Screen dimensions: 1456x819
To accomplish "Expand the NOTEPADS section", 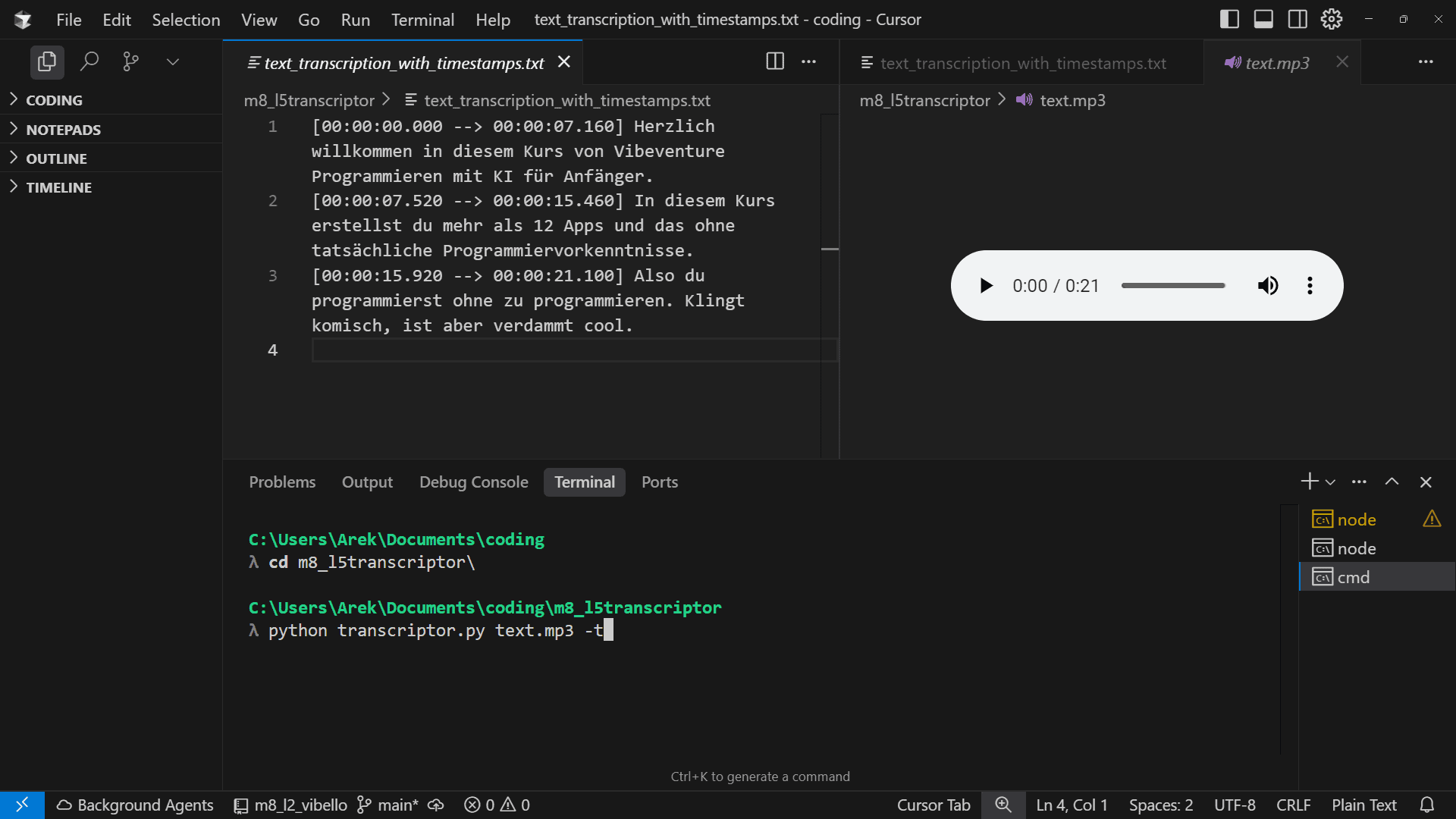I will coord(64,129).
